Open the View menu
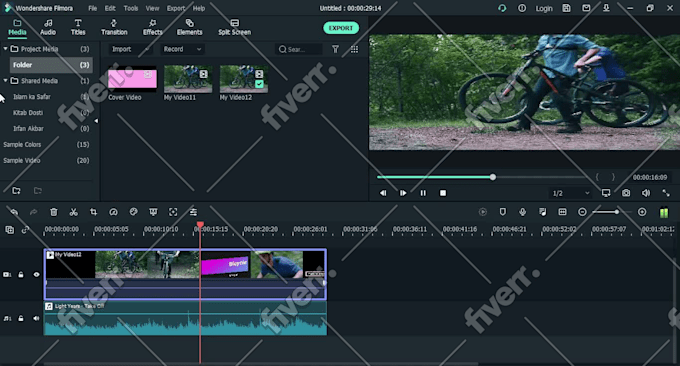The image size is (680, 366). [152, 8]
